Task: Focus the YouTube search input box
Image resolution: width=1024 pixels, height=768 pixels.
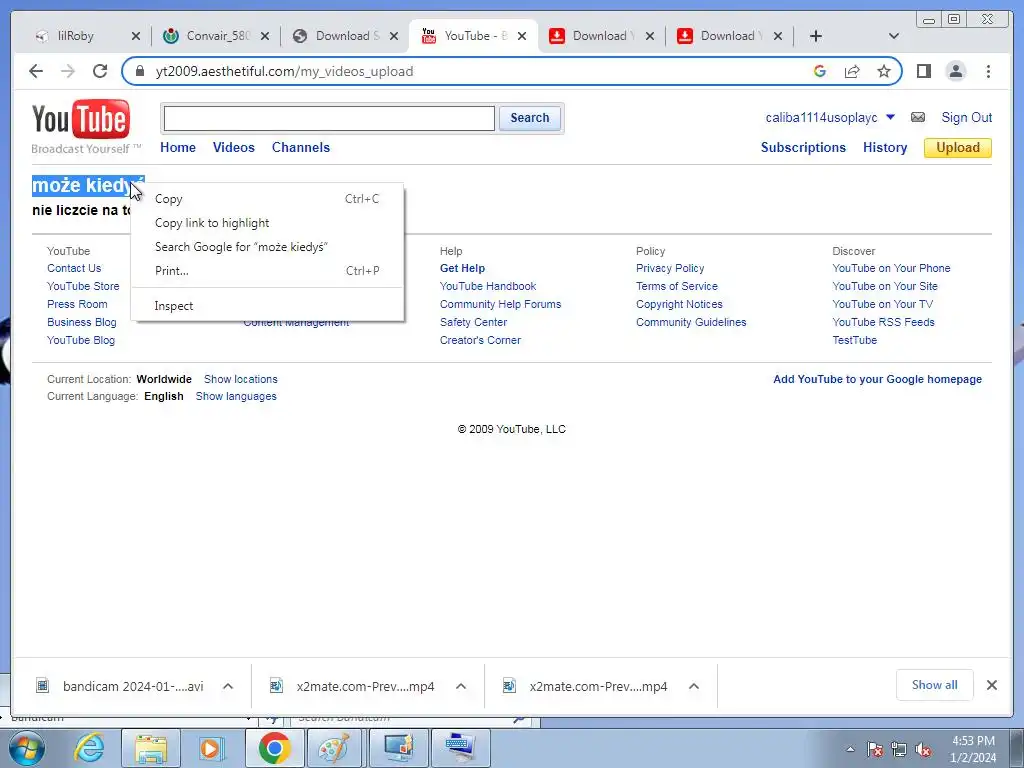Action: 328,118
